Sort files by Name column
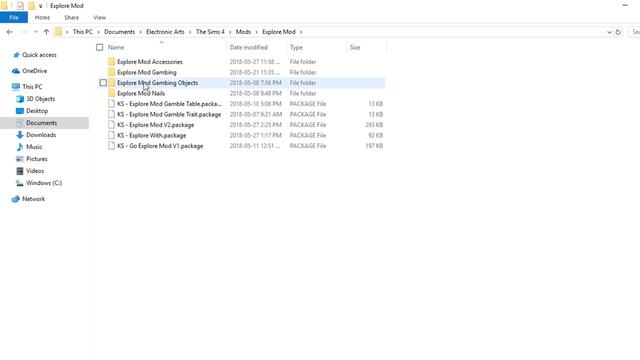Viewport: 640px width, 360px height. [x=116, y=47]
